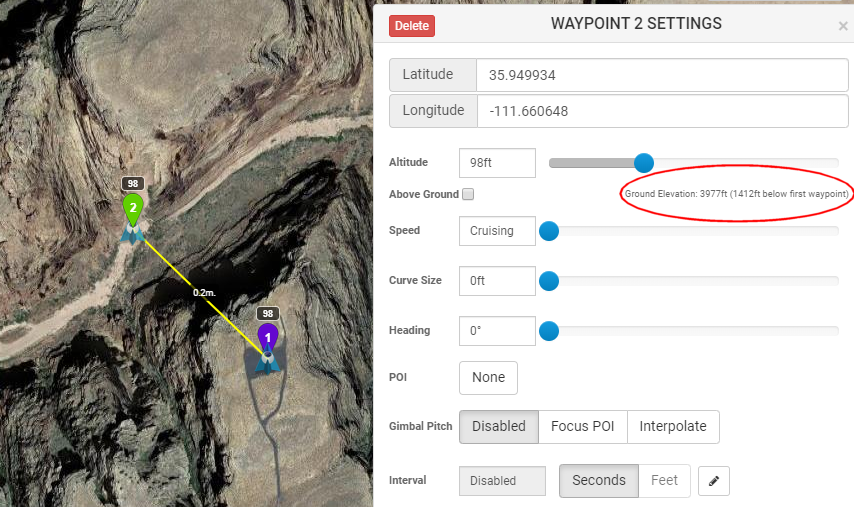The image size is (854, 507).
Task: Enable the Above Ground checkbox
Action: click(468, 194)
